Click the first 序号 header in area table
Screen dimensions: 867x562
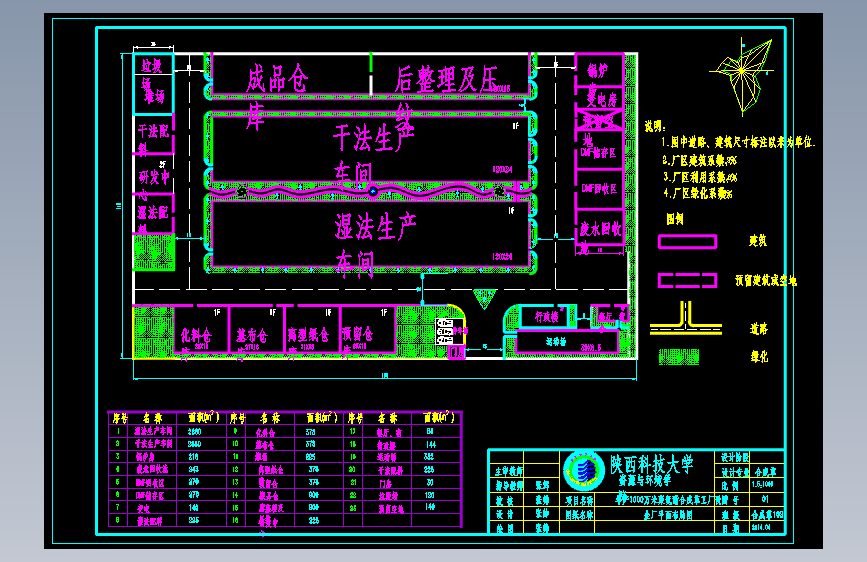point(120,418)
